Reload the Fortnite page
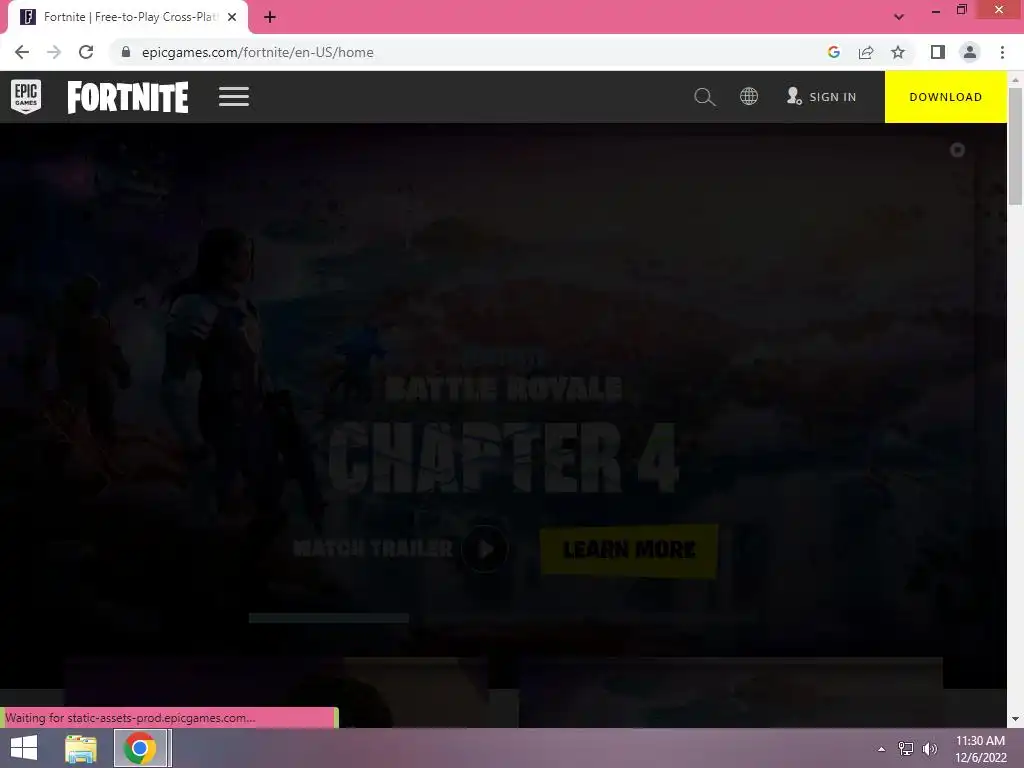This screenshot has width=1024, height=768. (86, 52)
